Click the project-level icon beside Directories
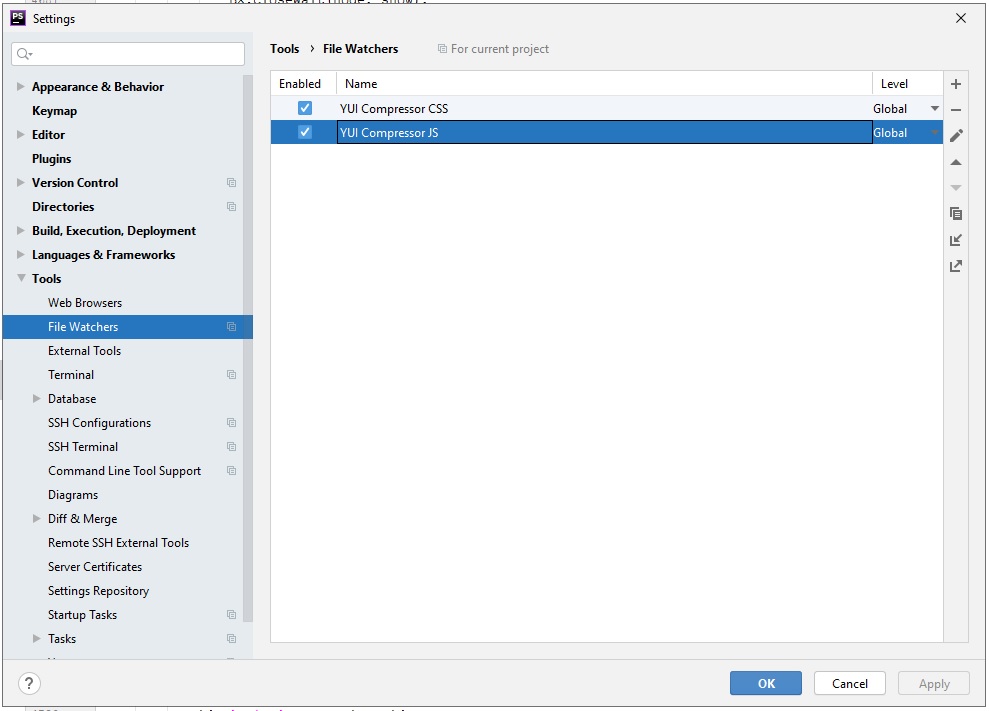The image size is (989, 711). point(231,206)
